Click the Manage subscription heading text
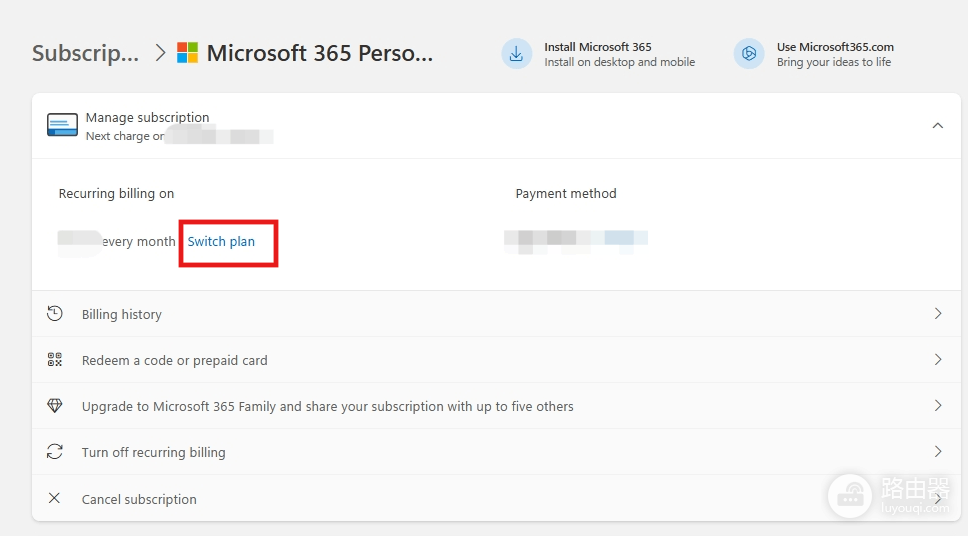Viewport: 968px width, 536px height. point(148,117)
